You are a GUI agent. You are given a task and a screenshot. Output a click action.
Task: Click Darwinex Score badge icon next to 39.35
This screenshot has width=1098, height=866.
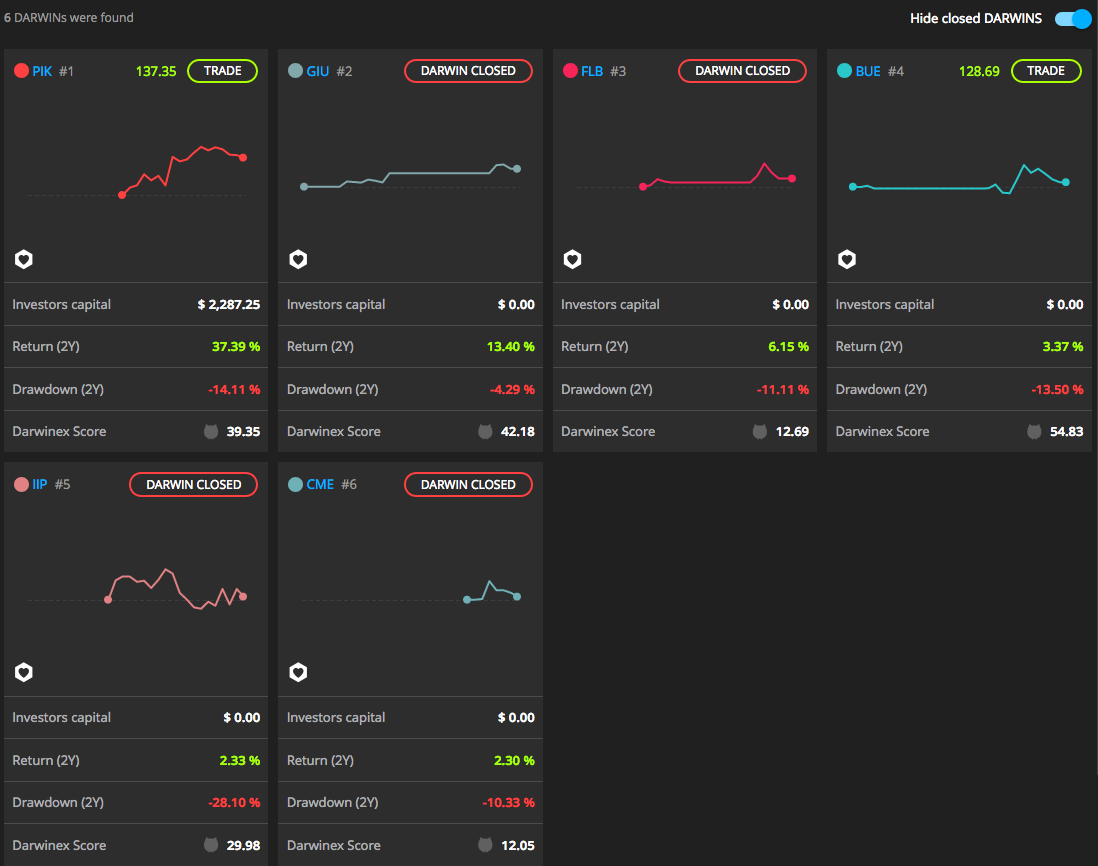[x=211, y=431]
